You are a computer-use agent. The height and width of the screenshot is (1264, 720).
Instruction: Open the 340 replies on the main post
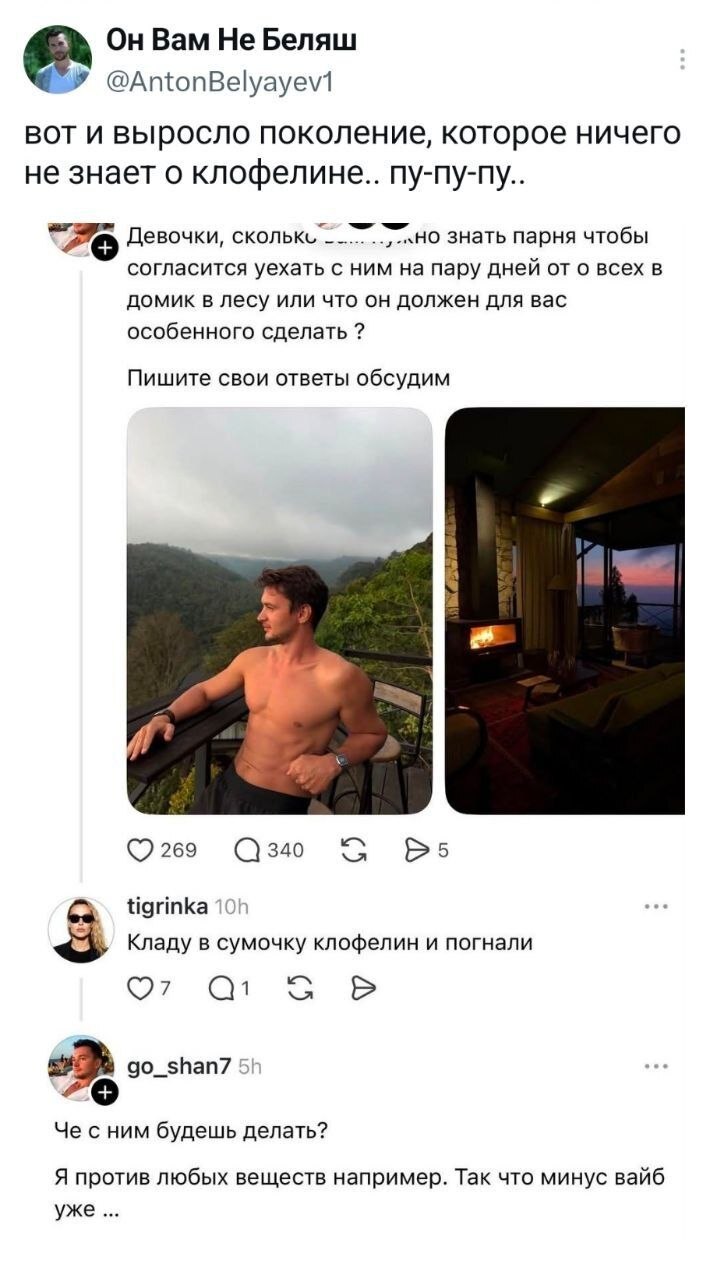246,851
